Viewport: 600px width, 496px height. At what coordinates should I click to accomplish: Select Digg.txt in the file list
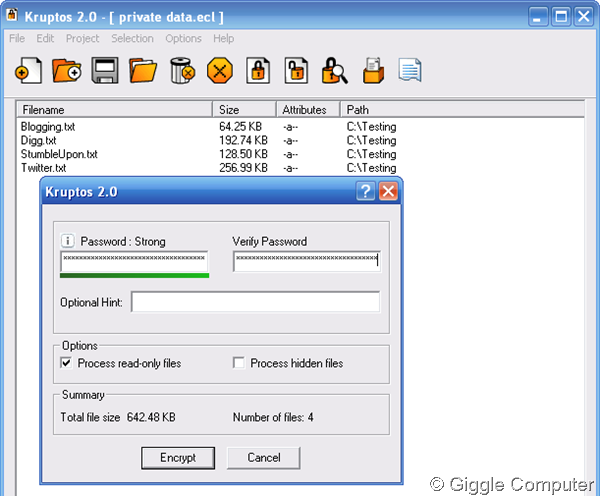point(38,140)
